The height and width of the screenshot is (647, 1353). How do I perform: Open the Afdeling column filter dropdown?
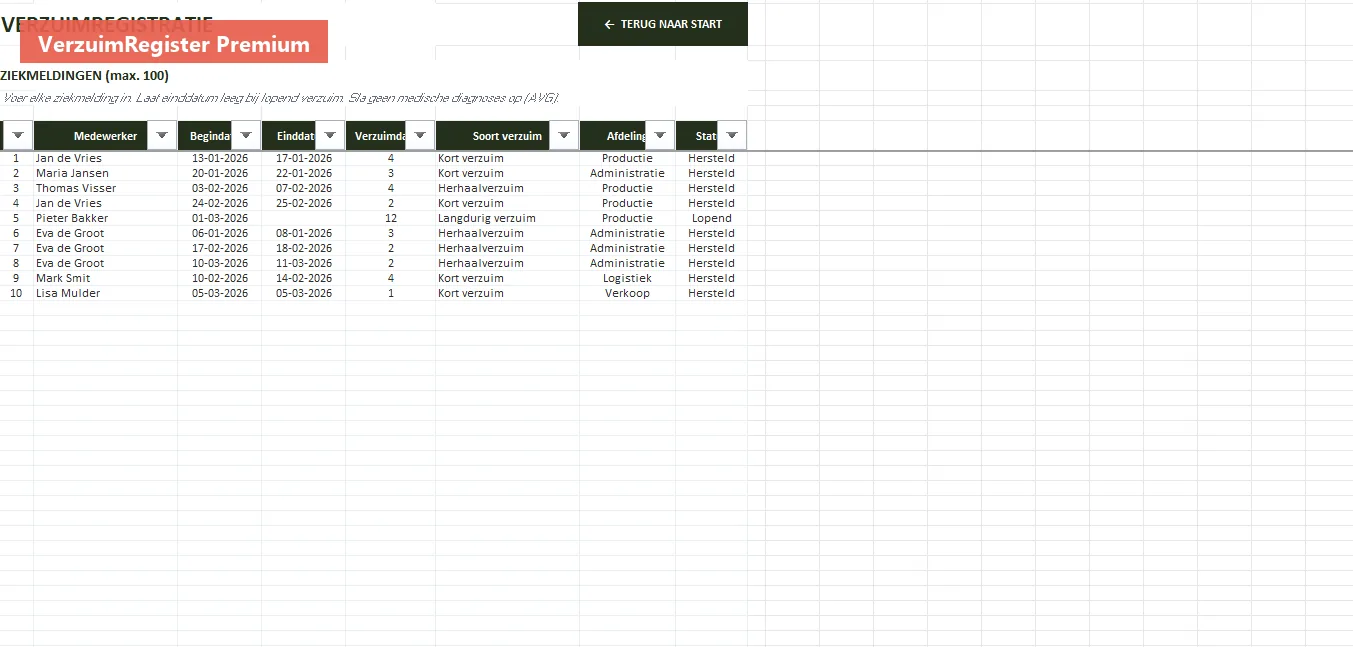click(660, 136)
